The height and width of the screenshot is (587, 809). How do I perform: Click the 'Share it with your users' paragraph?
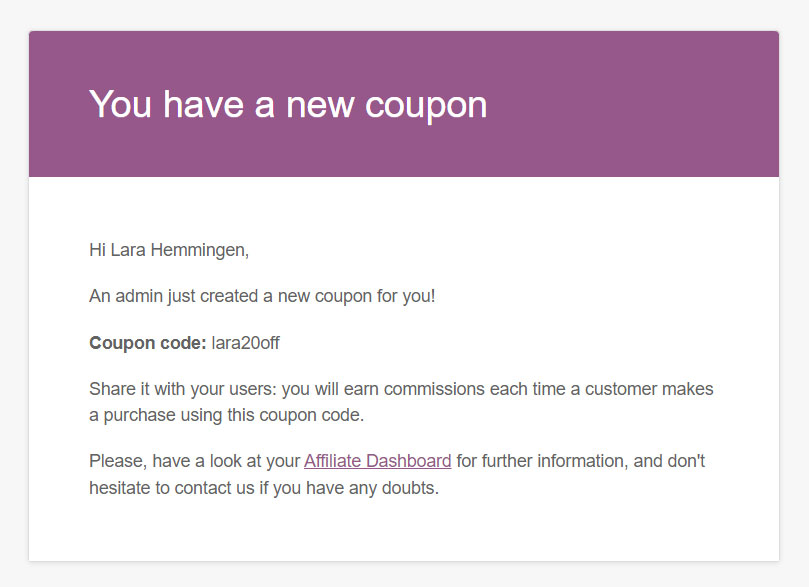(x=401, y=402)
